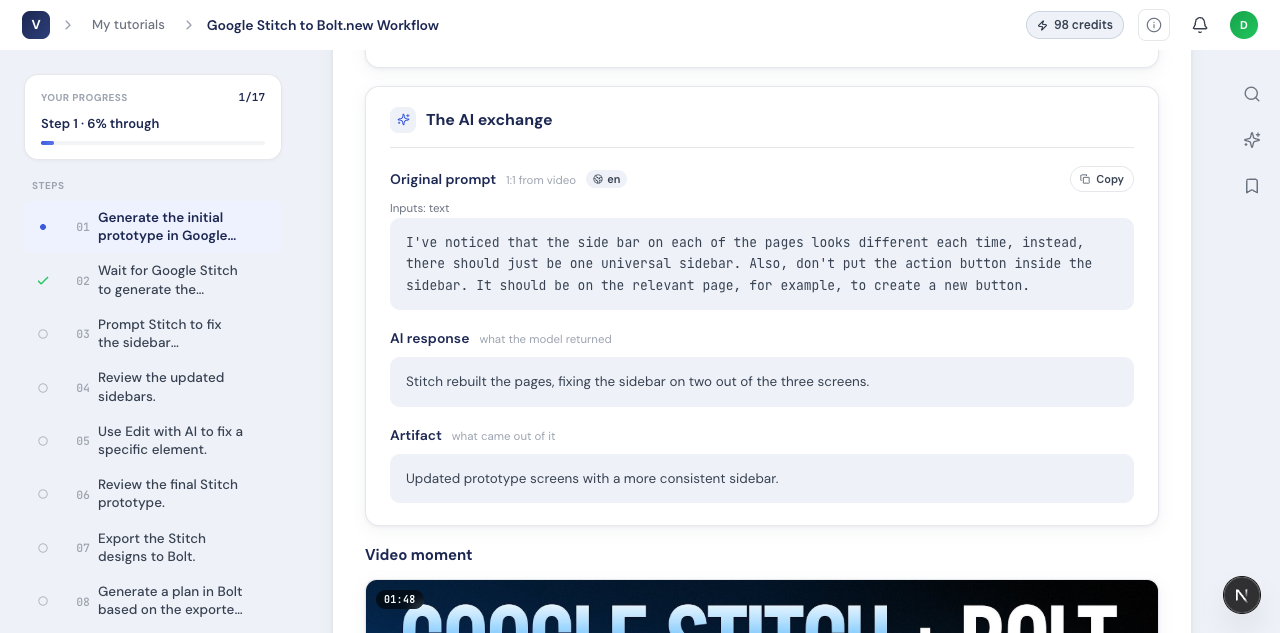
Task: Click the video moment thumbnail
Action: (x=762, y=606)
